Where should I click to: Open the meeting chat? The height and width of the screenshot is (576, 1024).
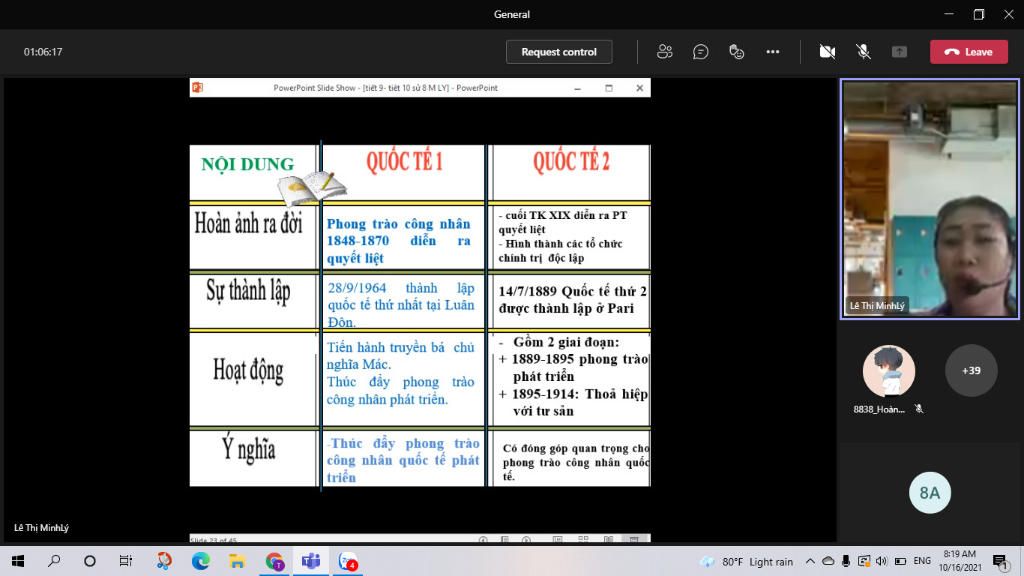point(701,52)
